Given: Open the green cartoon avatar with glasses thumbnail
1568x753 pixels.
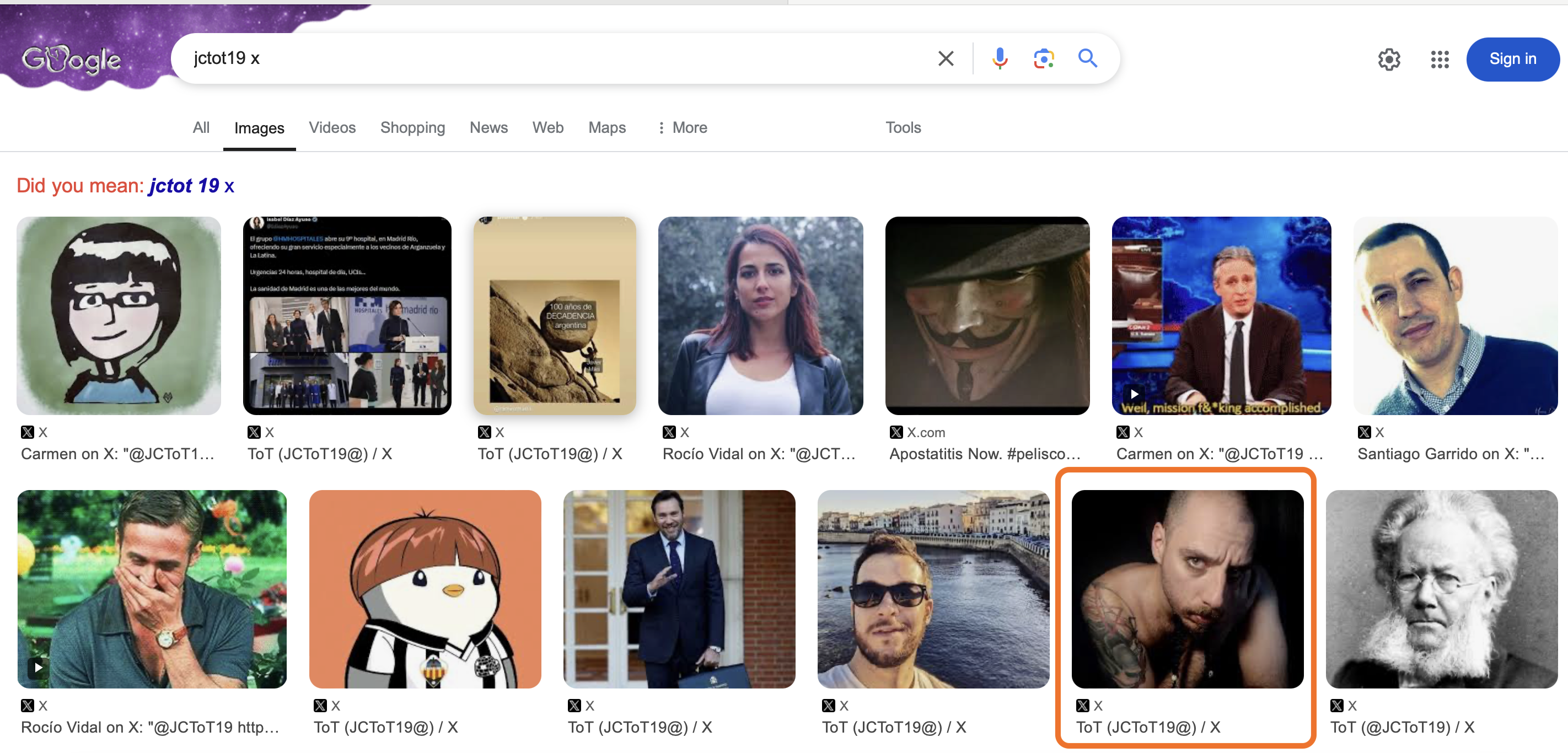Looking at the screenshot, I should tap(119, 316).
